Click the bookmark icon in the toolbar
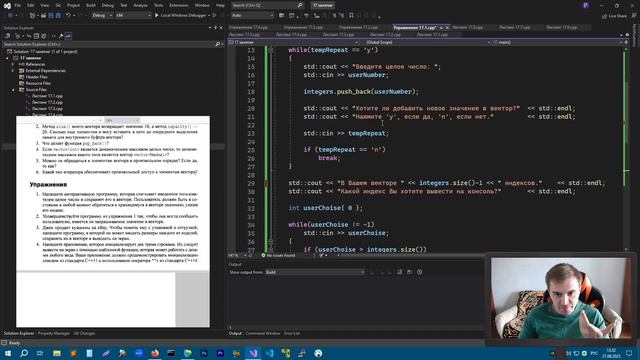This screenshot has width=640, height=360. point(351,16)
